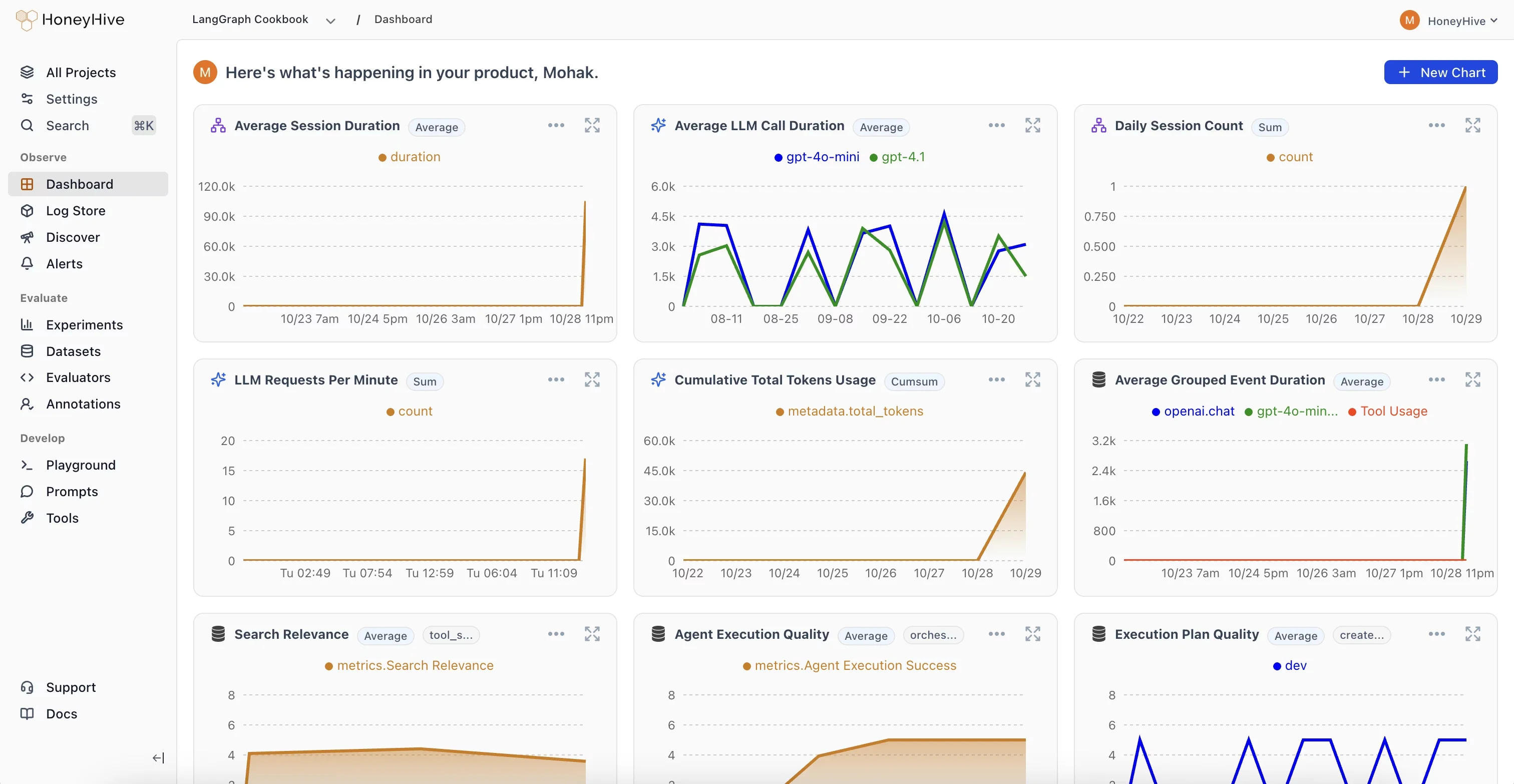Open the HoneyHive home via the logo icon
This screenshot has width=1514, height=784.
pos(26,20)
